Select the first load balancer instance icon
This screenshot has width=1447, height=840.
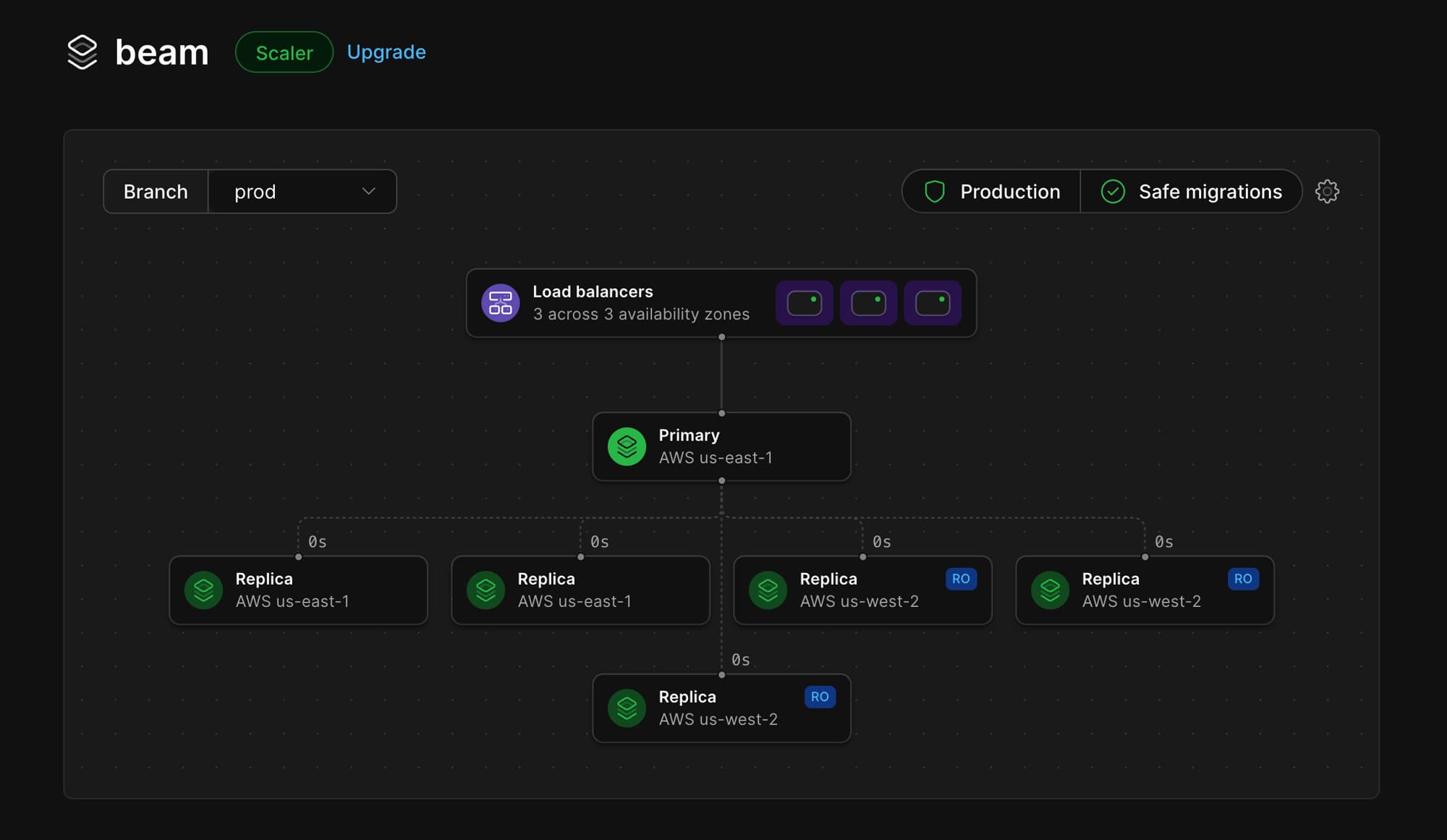805,303
